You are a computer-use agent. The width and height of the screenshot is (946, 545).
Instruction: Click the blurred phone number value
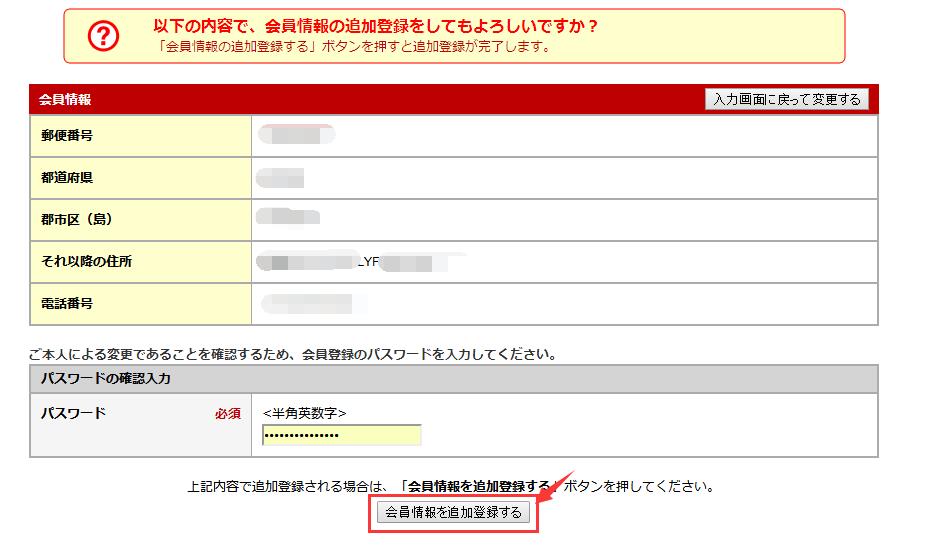point(306,303)
